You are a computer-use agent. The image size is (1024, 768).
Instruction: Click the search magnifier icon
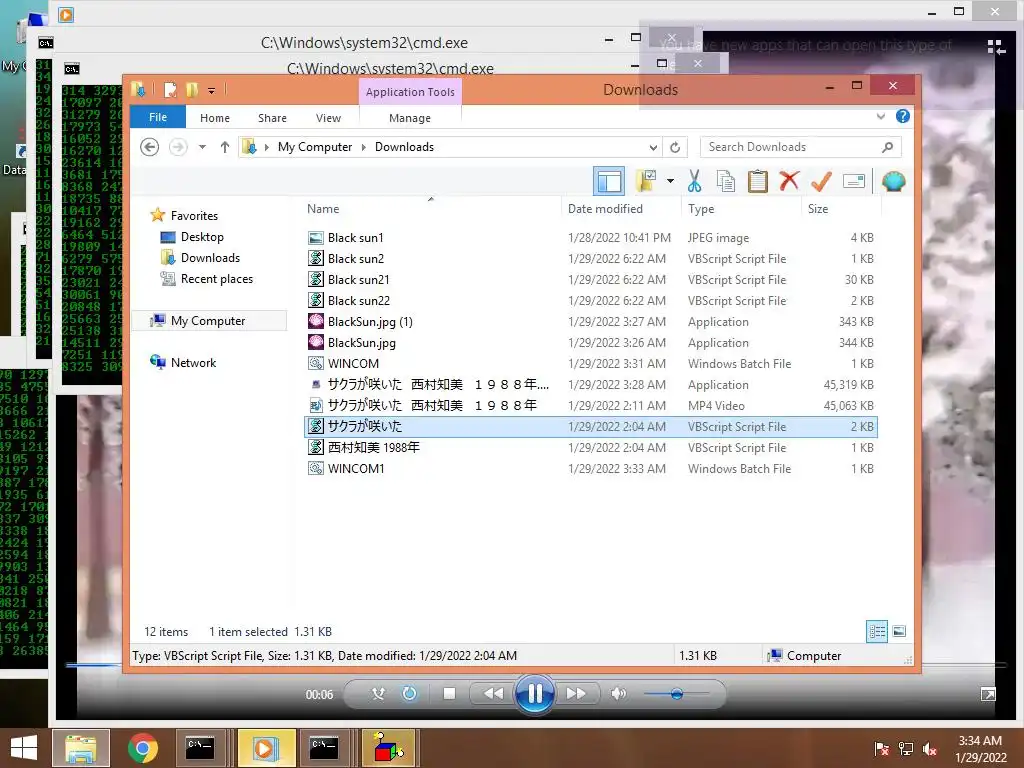click(x=888, y=147)
